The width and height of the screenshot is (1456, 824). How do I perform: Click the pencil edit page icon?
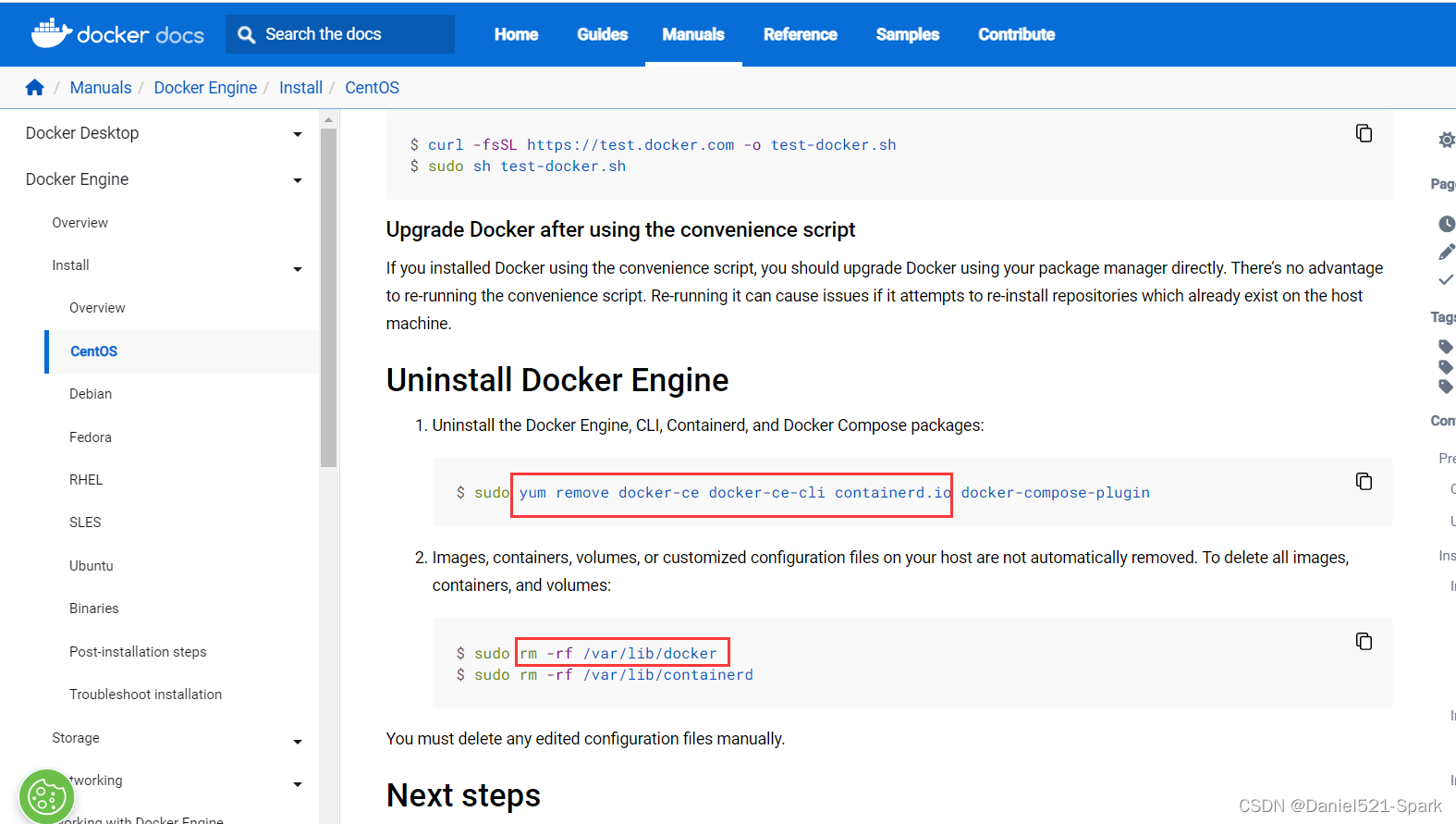point(1447,252)
